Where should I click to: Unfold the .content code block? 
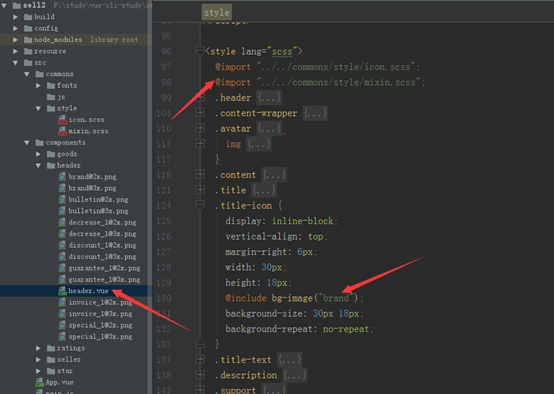pos(200,174)
